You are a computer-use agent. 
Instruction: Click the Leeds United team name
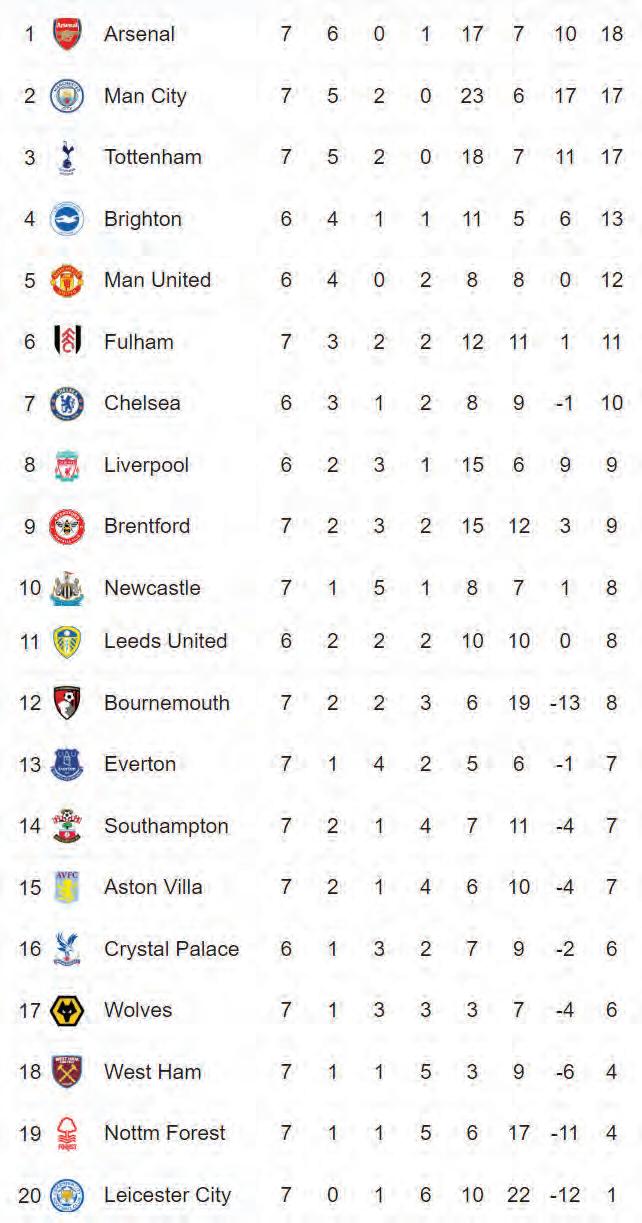165,641
